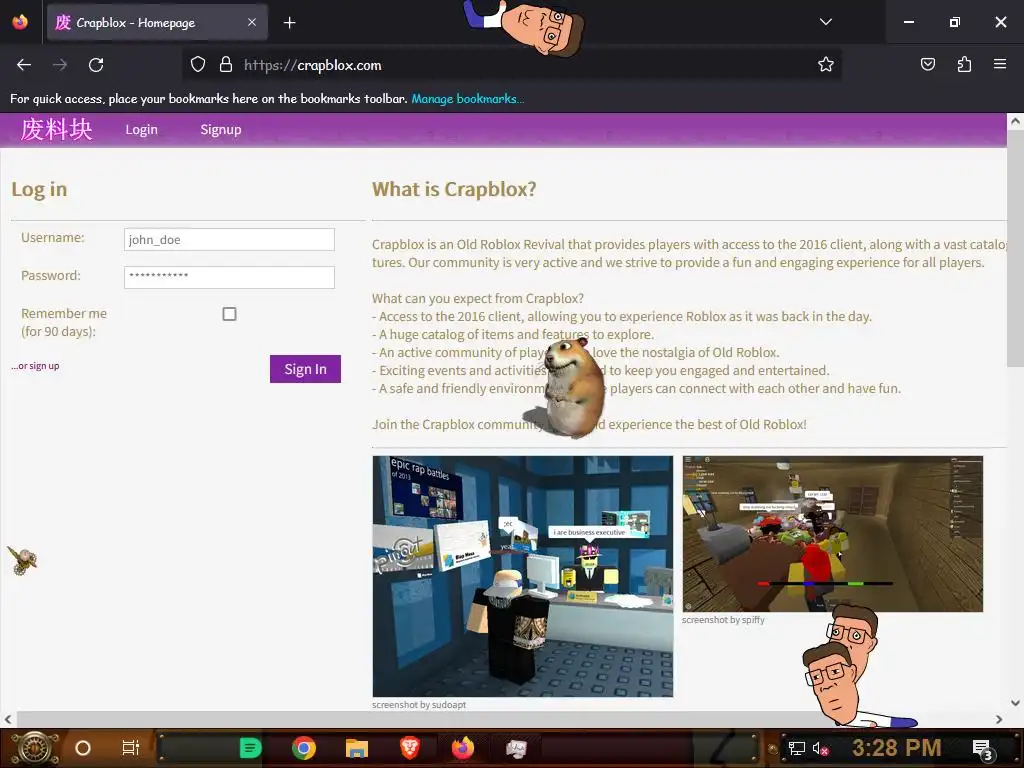Click the horizontal scrollbar left arrow
Image resolution: width=1024 pixels, height=768 pixels.
(x=8, y=719)
